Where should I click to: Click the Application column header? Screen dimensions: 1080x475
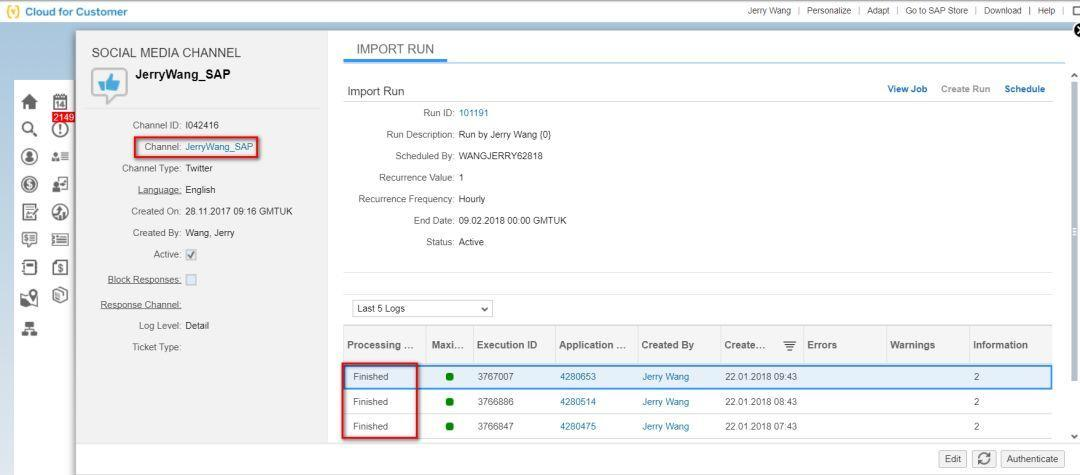[x=596, y=346]
